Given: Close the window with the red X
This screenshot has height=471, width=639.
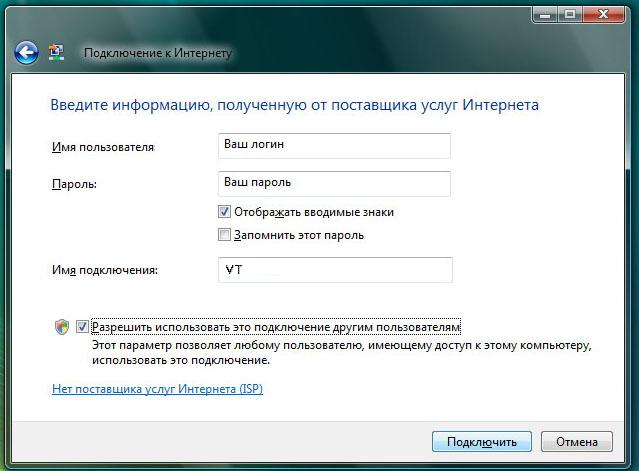Looking at the screenshot, I should coord(605,14).
